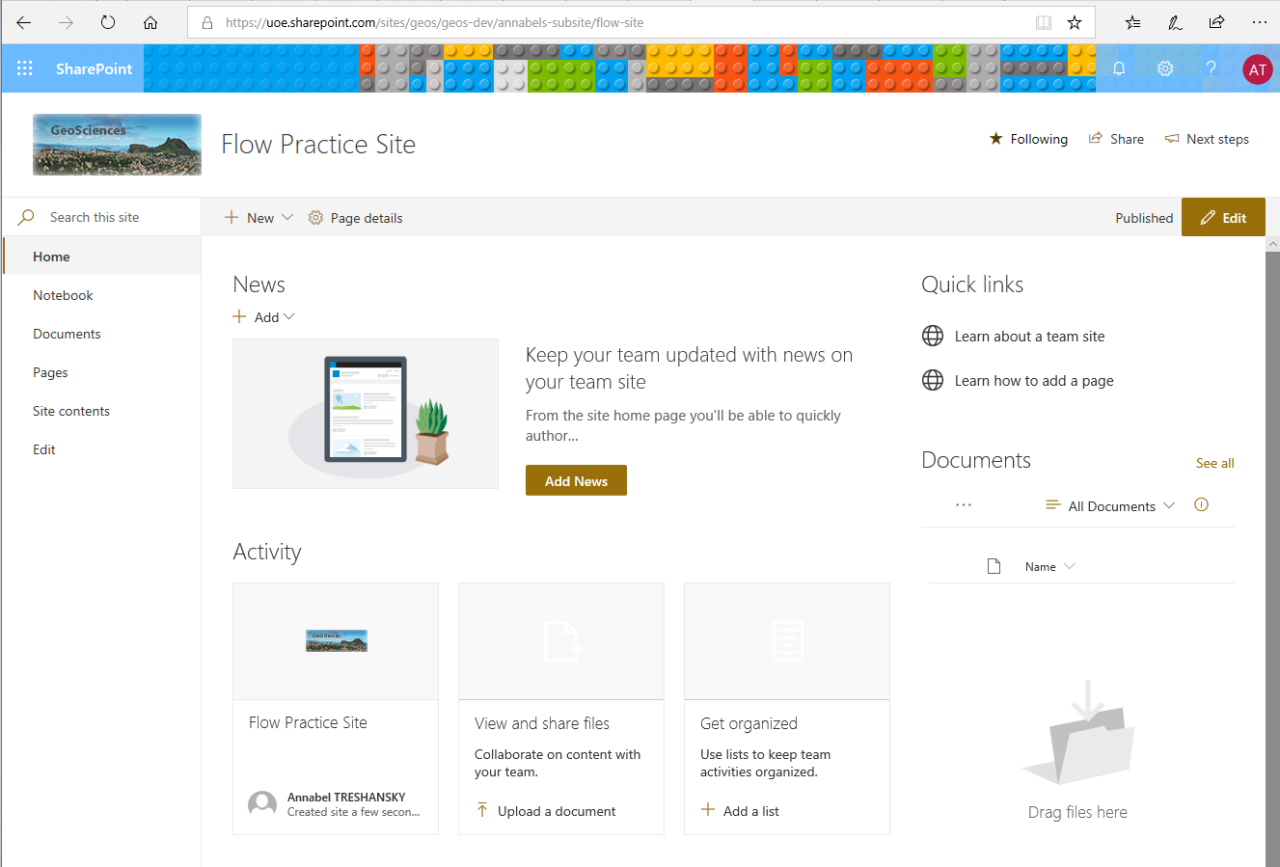Open notifications bell
1280x867 pixels.
click(1118, 68)
